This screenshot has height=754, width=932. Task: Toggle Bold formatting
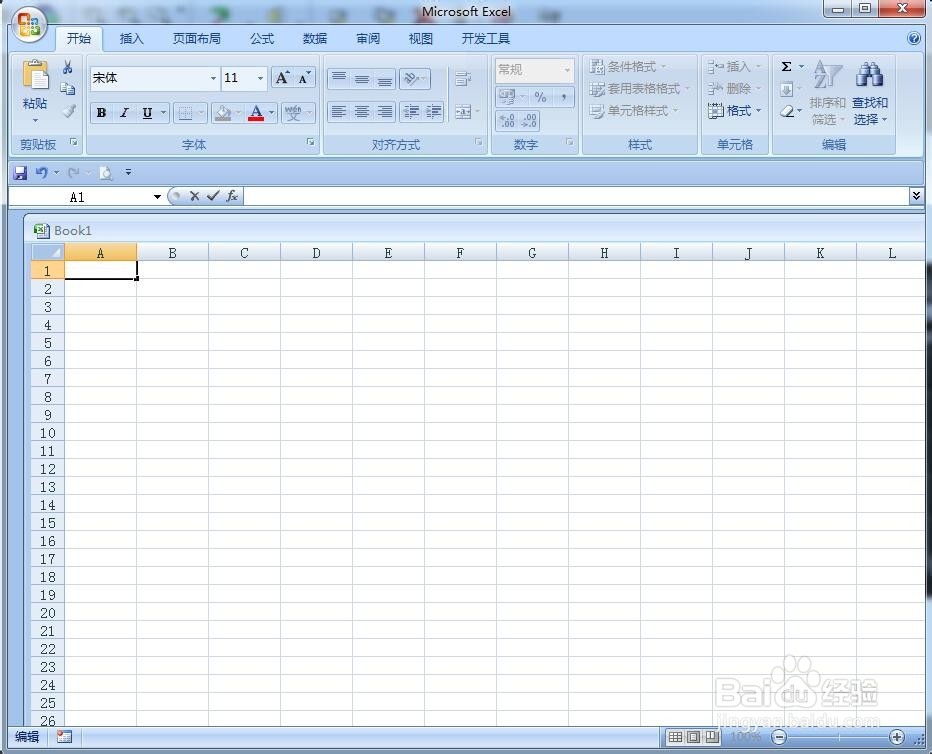pyautogui.click(x=102, y=112)
